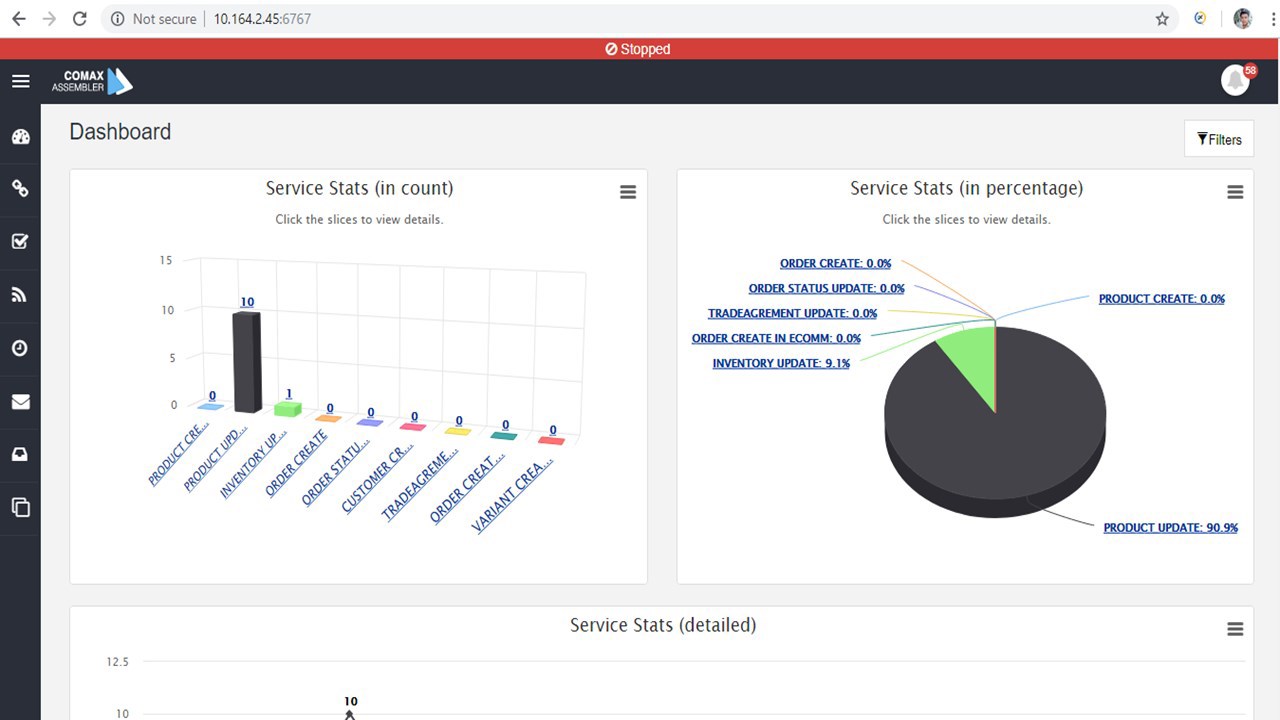Click the Service Stats (in count) title
This screenshot has height=720, width=1280.
click(359, 188)
